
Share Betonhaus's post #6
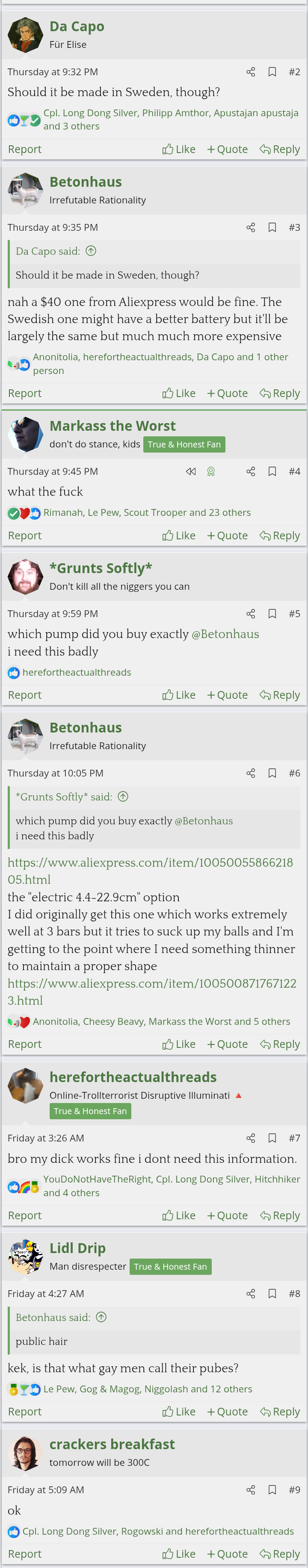[x=250, y=773]
